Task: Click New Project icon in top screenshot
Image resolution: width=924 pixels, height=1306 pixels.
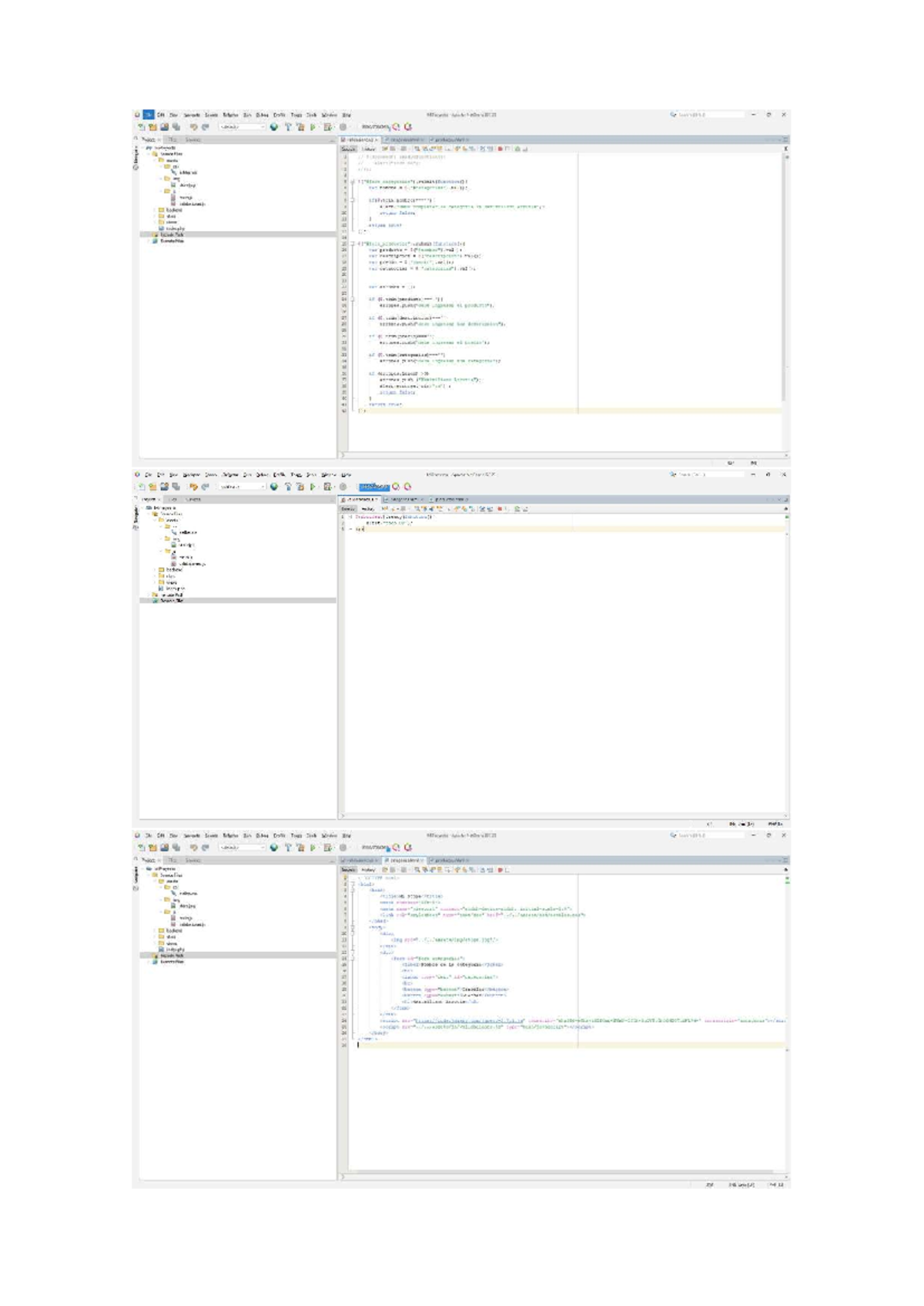Action: [152, 127]
